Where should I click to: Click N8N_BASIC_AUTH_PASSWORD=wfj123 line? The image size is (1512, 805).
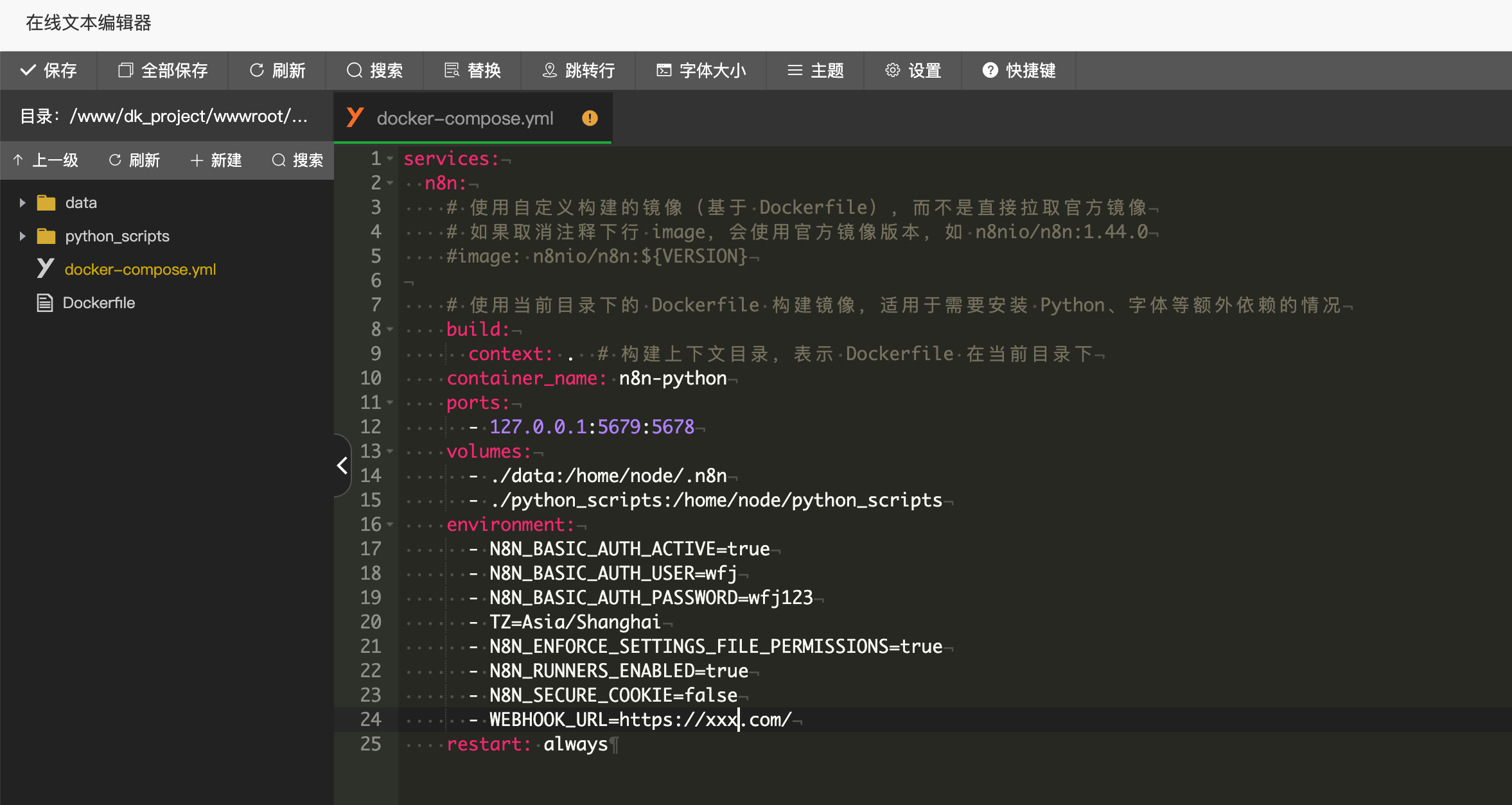tap(651, 598)
